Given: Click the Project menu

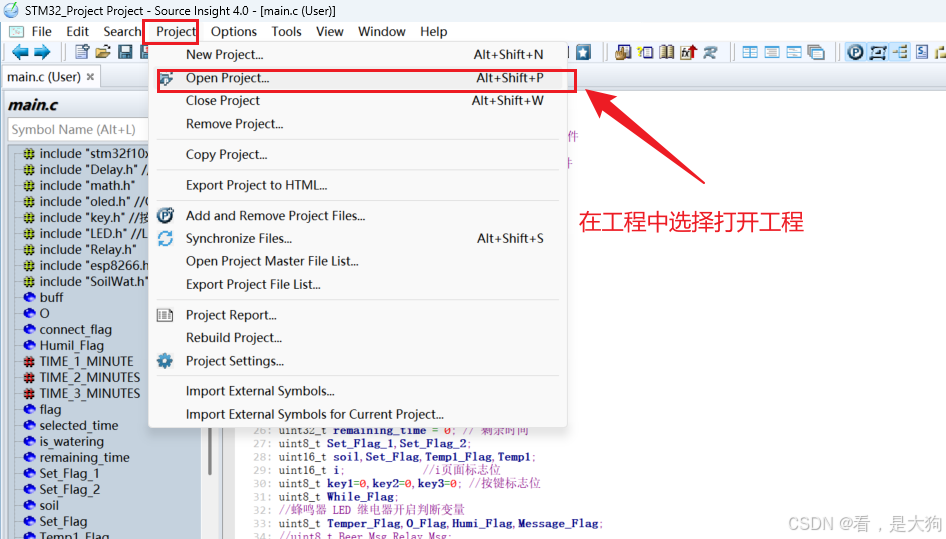Looking at the screenshot, I should [x=176, y=31].
